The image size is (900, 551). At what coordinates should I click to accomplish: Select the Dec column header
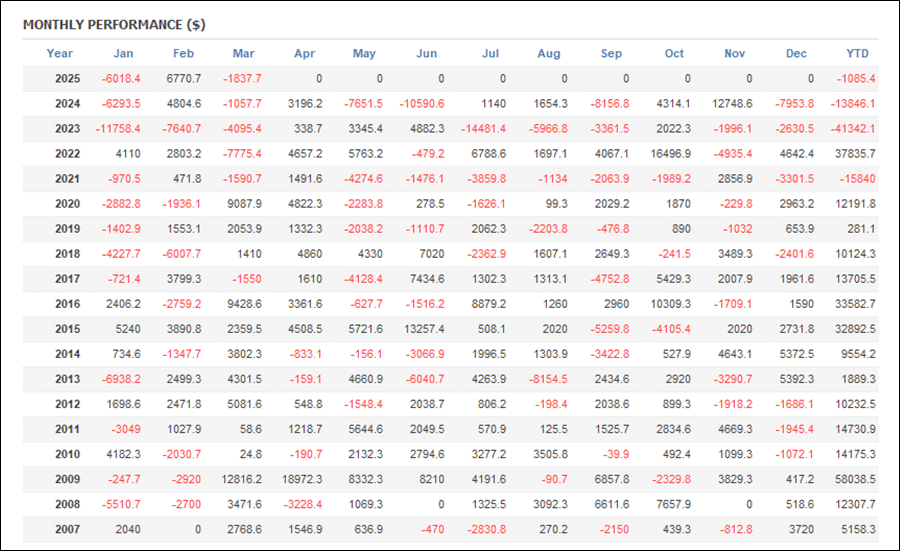796,53
